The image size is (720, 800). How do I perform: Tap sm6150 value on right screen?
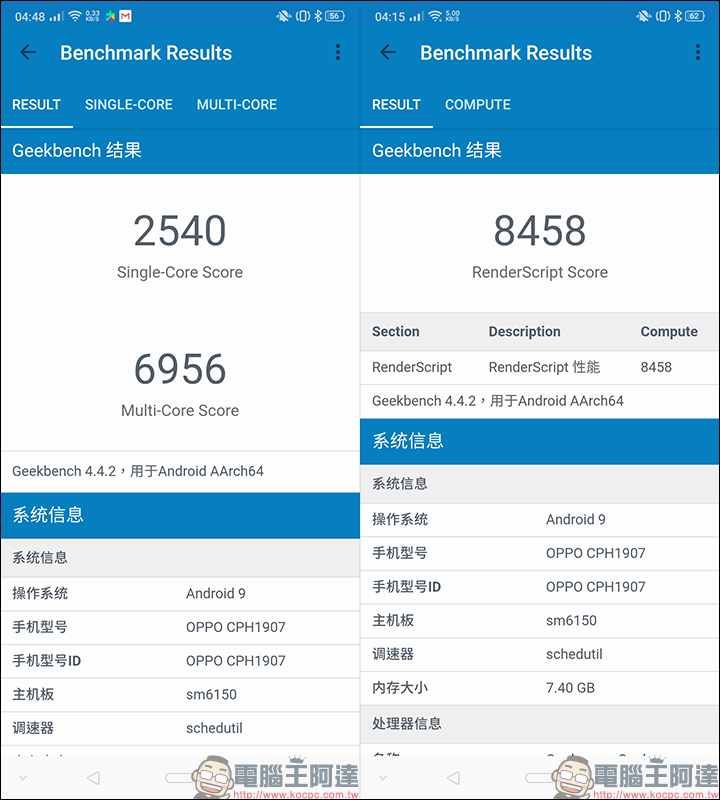pos(571,620)
